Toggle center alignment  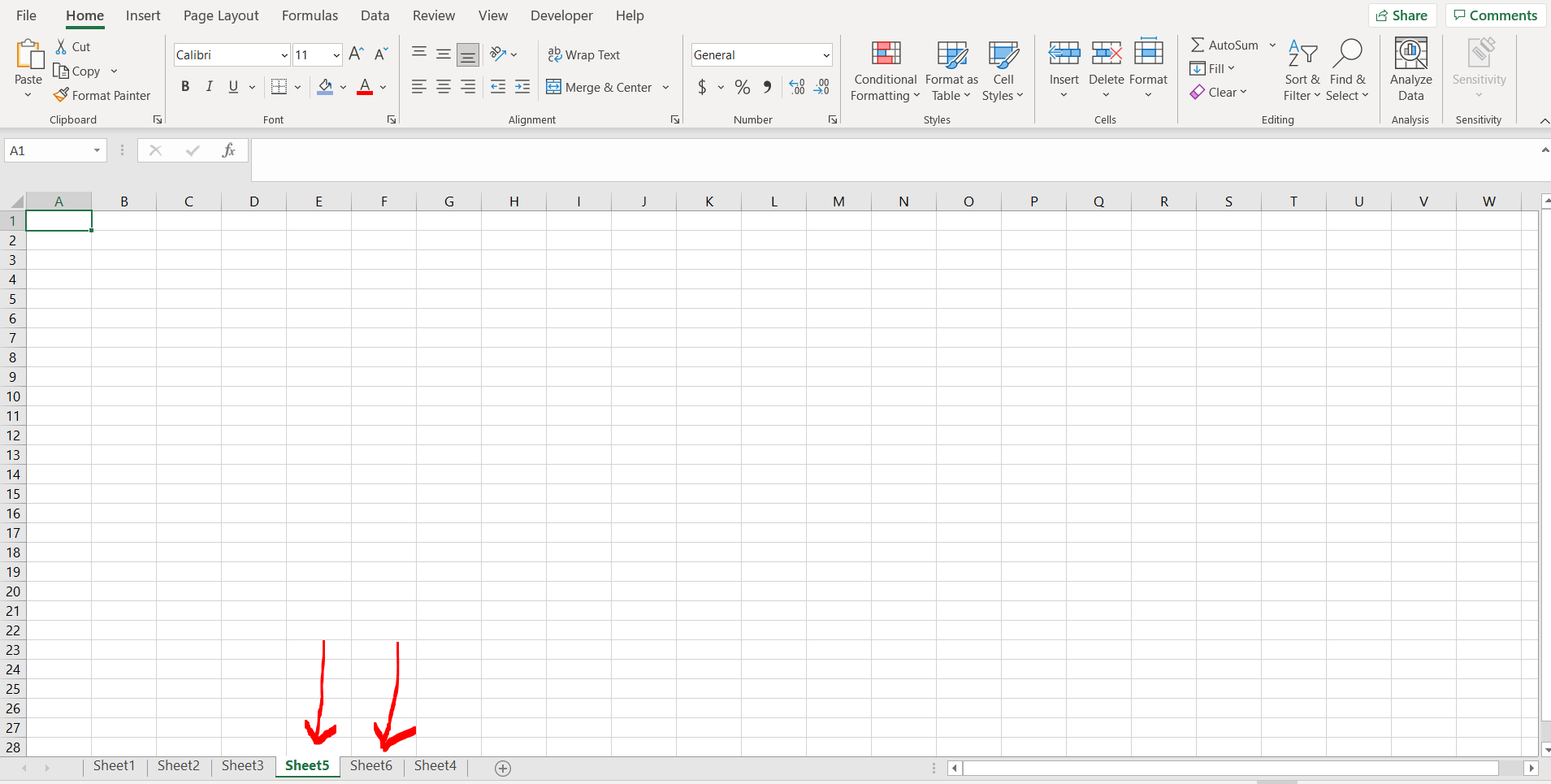coord(443,86)
